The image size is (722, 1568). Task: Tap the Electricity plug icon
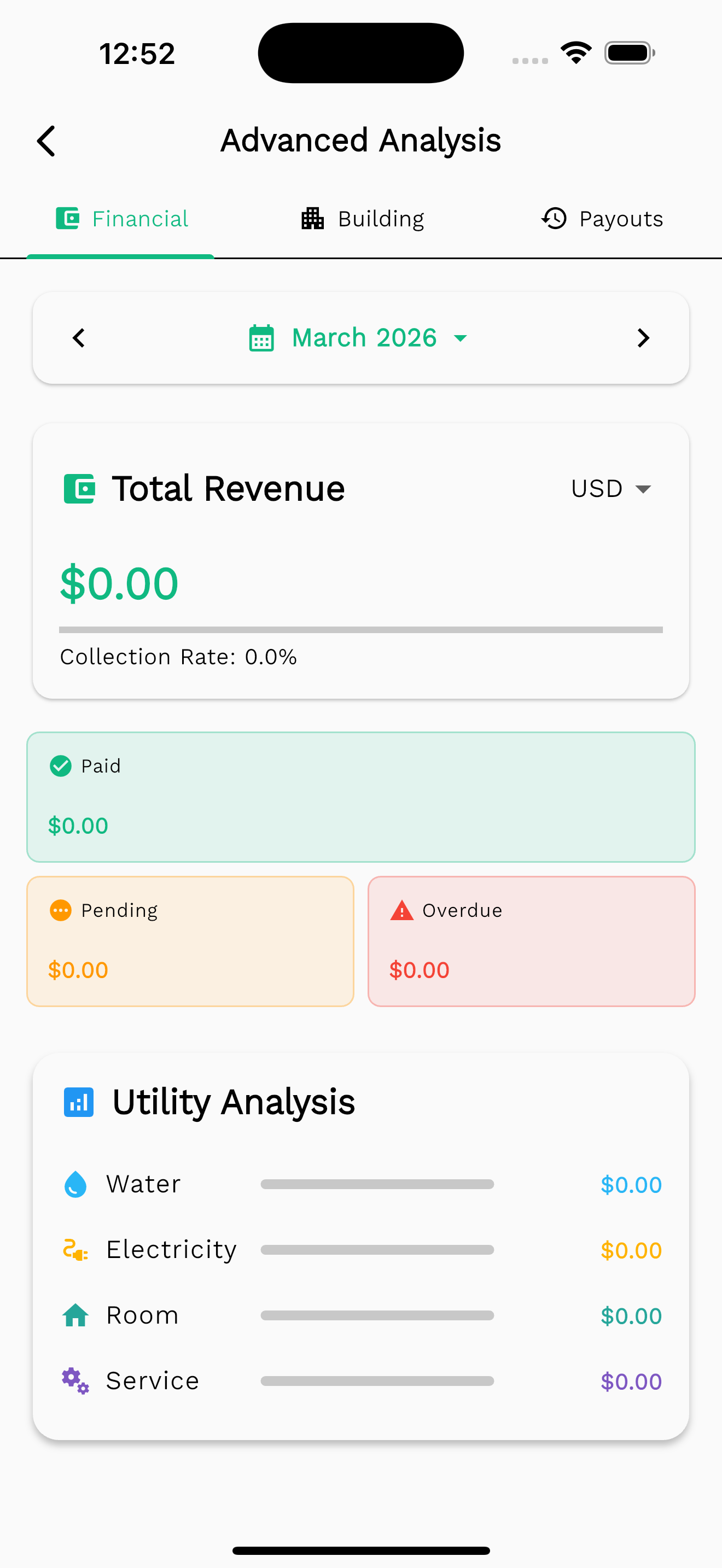pyautogui.click(x=75, y=1250)
